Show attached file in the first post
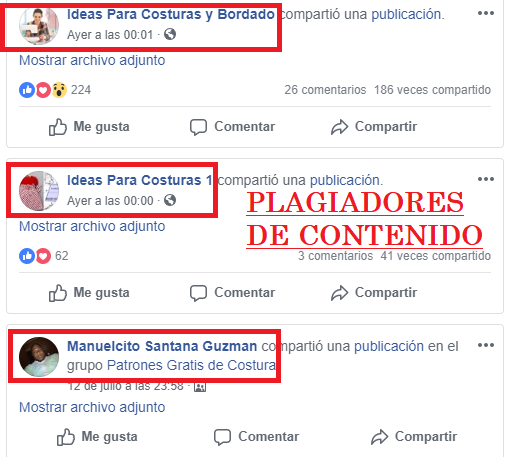This screenshot has height=457, width=508. coord(92,60)
